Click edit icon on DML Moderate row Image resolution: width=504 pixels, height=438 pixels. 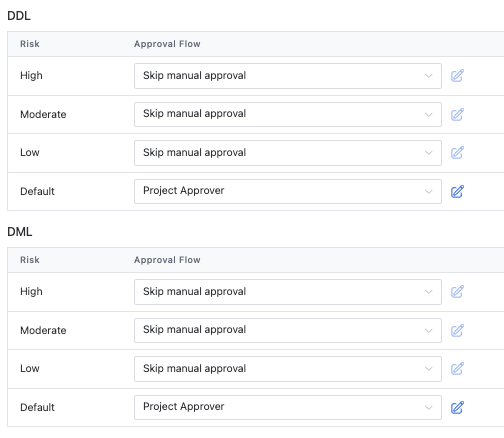457,330
